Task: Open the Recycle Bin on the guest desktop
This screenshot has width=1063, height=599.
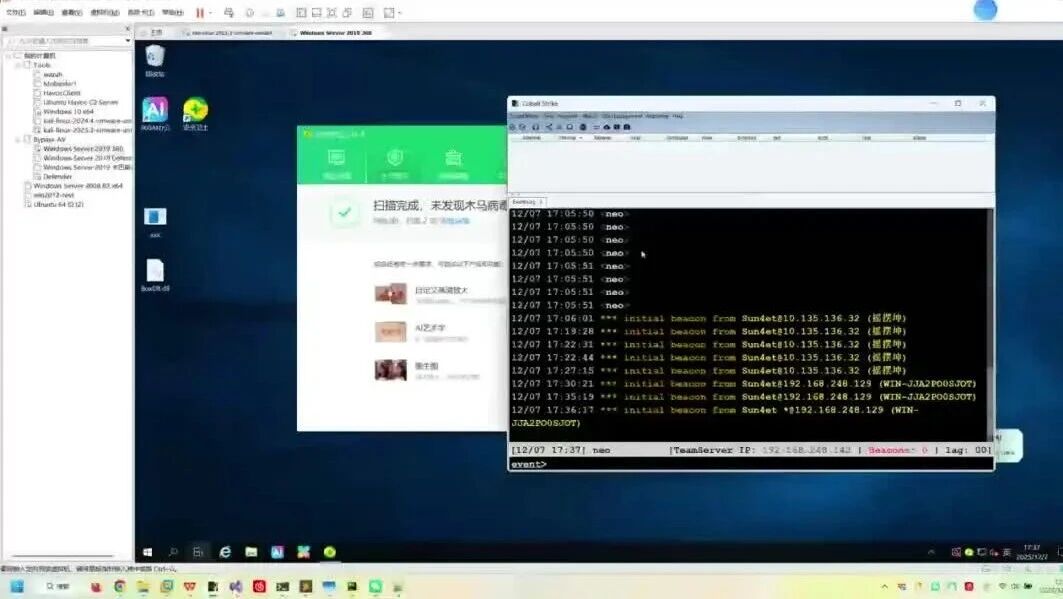Action: (155, 60)
